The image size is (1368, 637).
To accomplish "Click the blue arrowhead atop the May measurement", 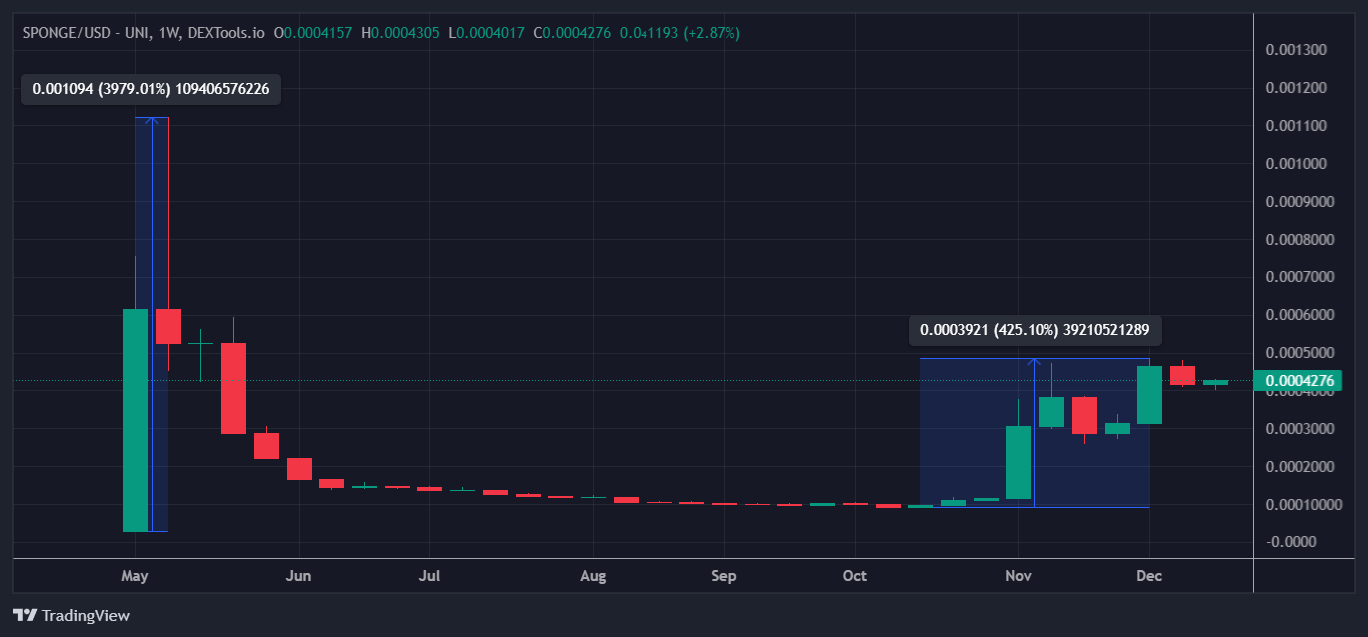I will (x=152, y=121).
